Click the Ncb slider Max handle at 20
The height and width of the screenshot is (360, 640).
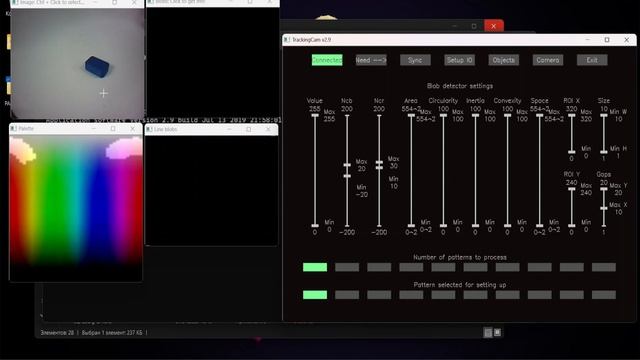pyautogui.click(x=347, y=165)
